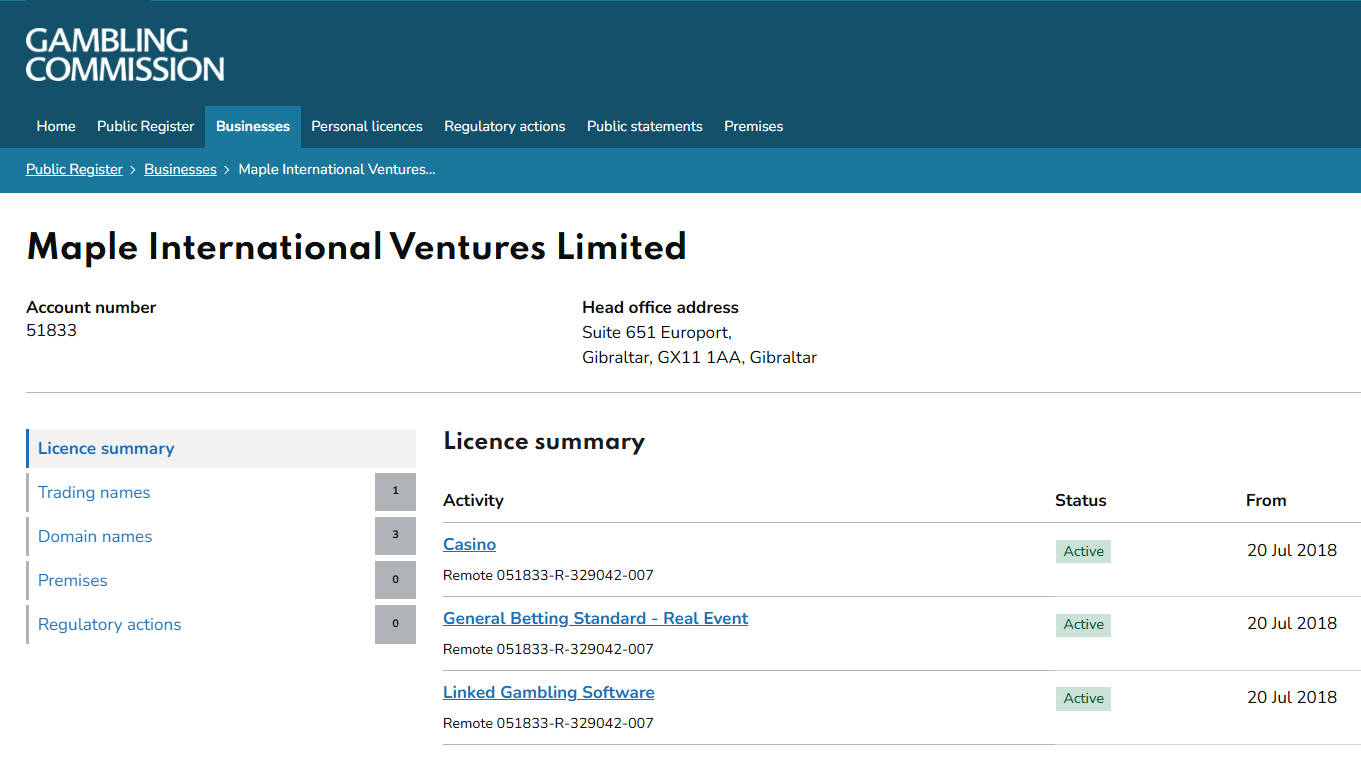Click the Gibraltar, GX11 1AA address line
The width and height of the screenshot is (1361, 764).
tap(699, 357)
